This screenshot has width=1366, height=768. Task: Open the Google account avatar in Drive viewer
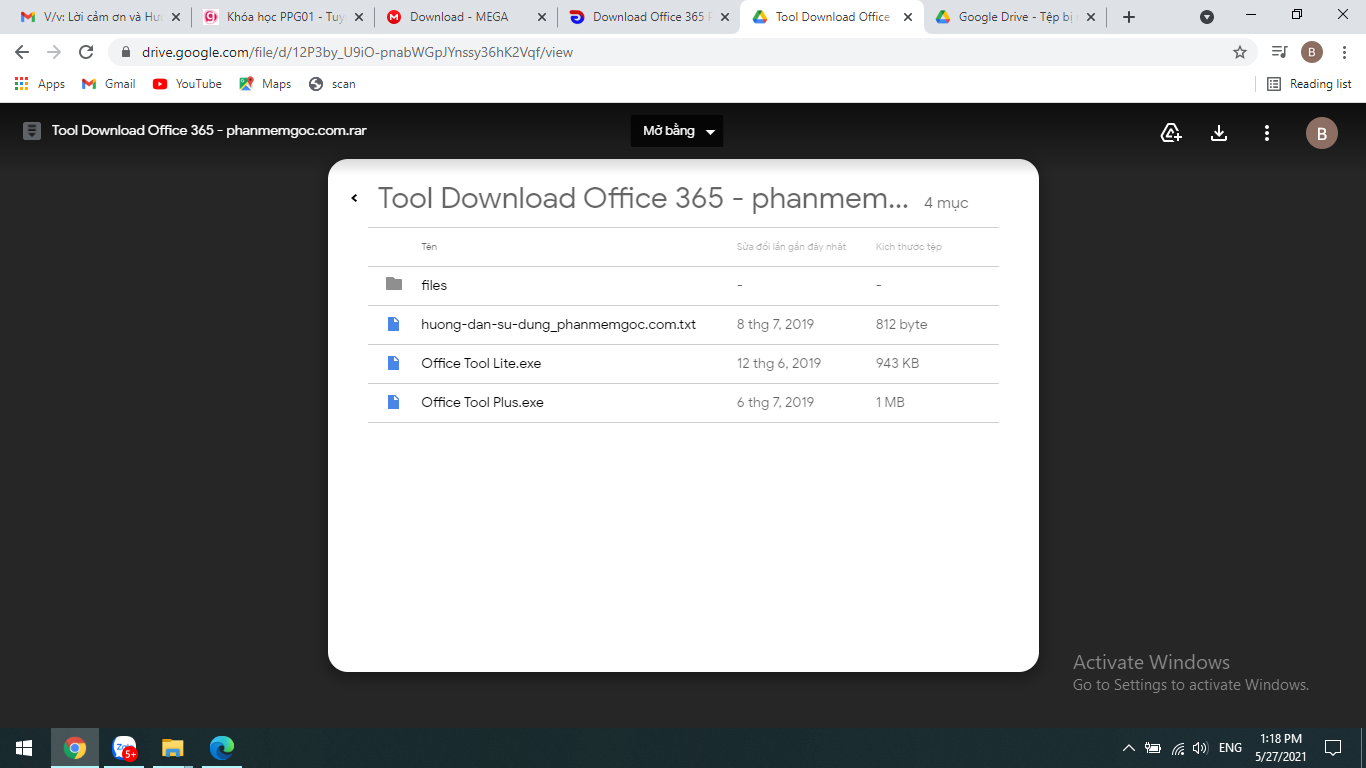point(1322,133)
